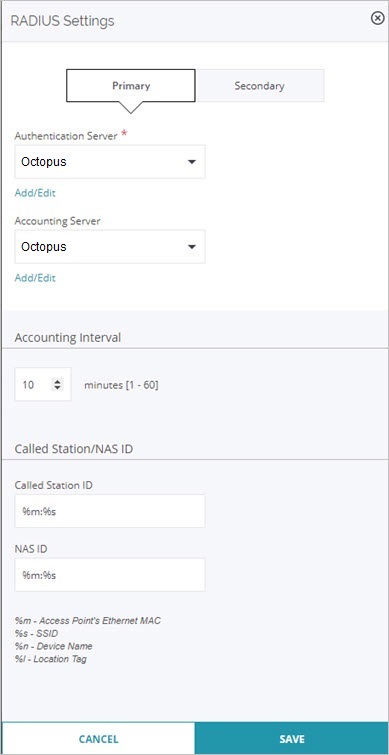Focus the Accounting Interval minutes field
The image size is (389, 755).
click(x=43, y=384)
